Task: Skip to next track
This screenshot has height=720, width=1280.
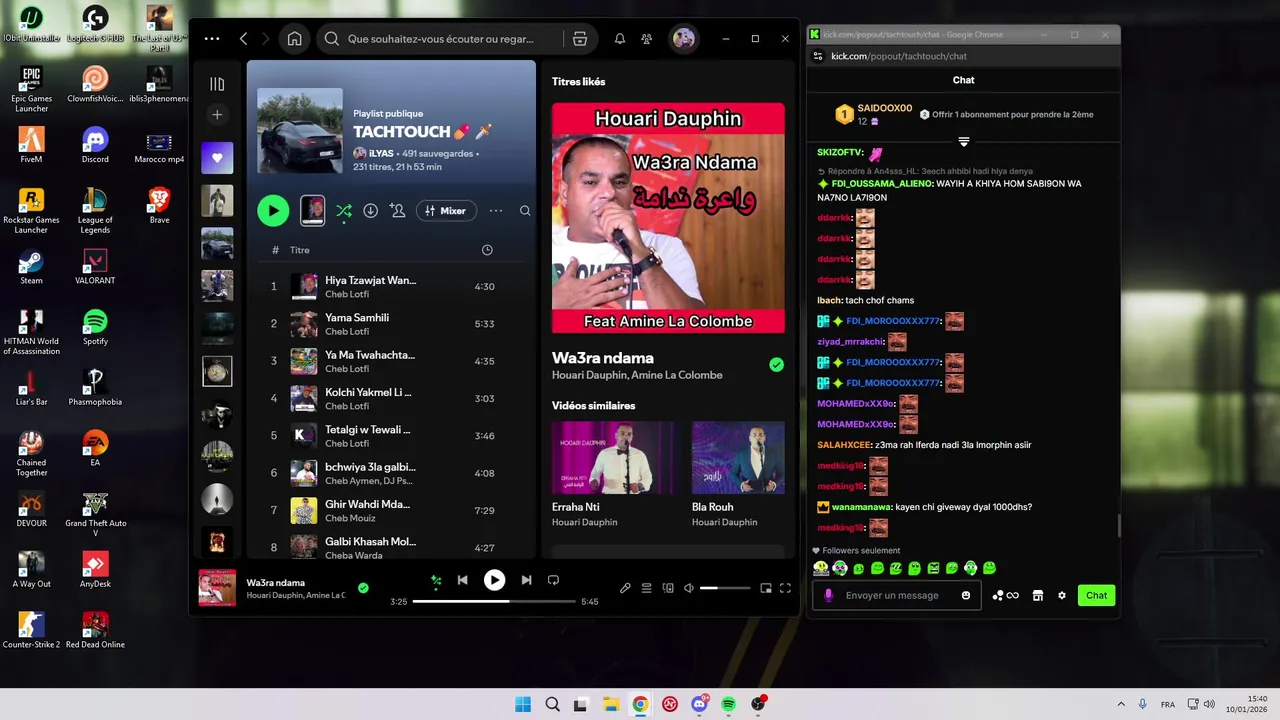Action: [526, 580]
